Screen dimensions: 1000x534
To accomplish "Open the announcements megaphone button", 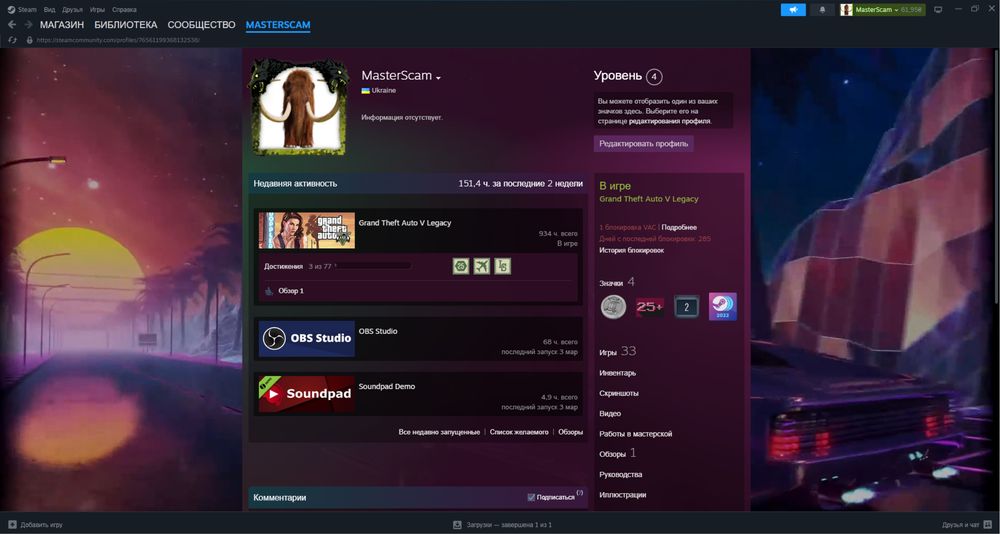I will pos(793,10).
